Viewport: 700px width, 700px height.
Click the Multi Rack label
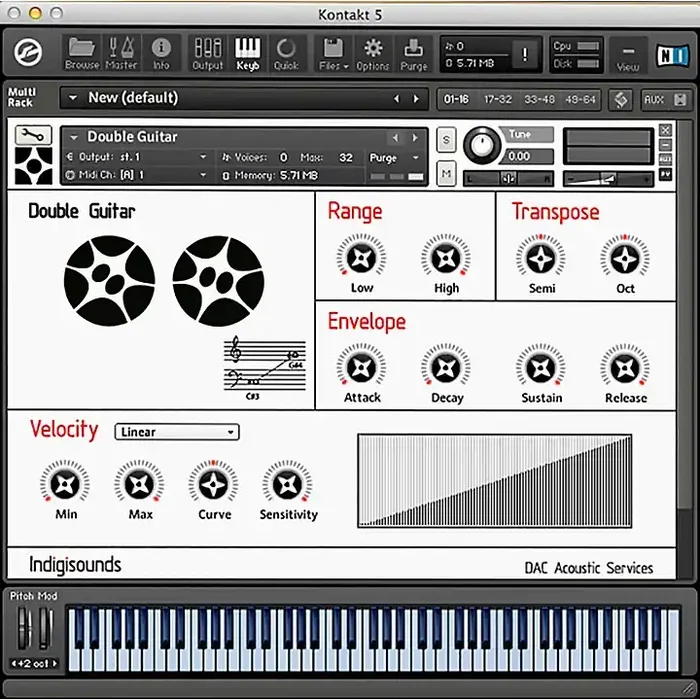coord(21,97)
